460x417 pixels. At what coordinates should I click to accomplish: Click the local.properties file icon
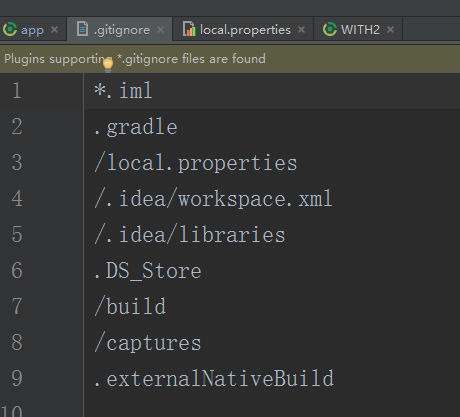189,29
